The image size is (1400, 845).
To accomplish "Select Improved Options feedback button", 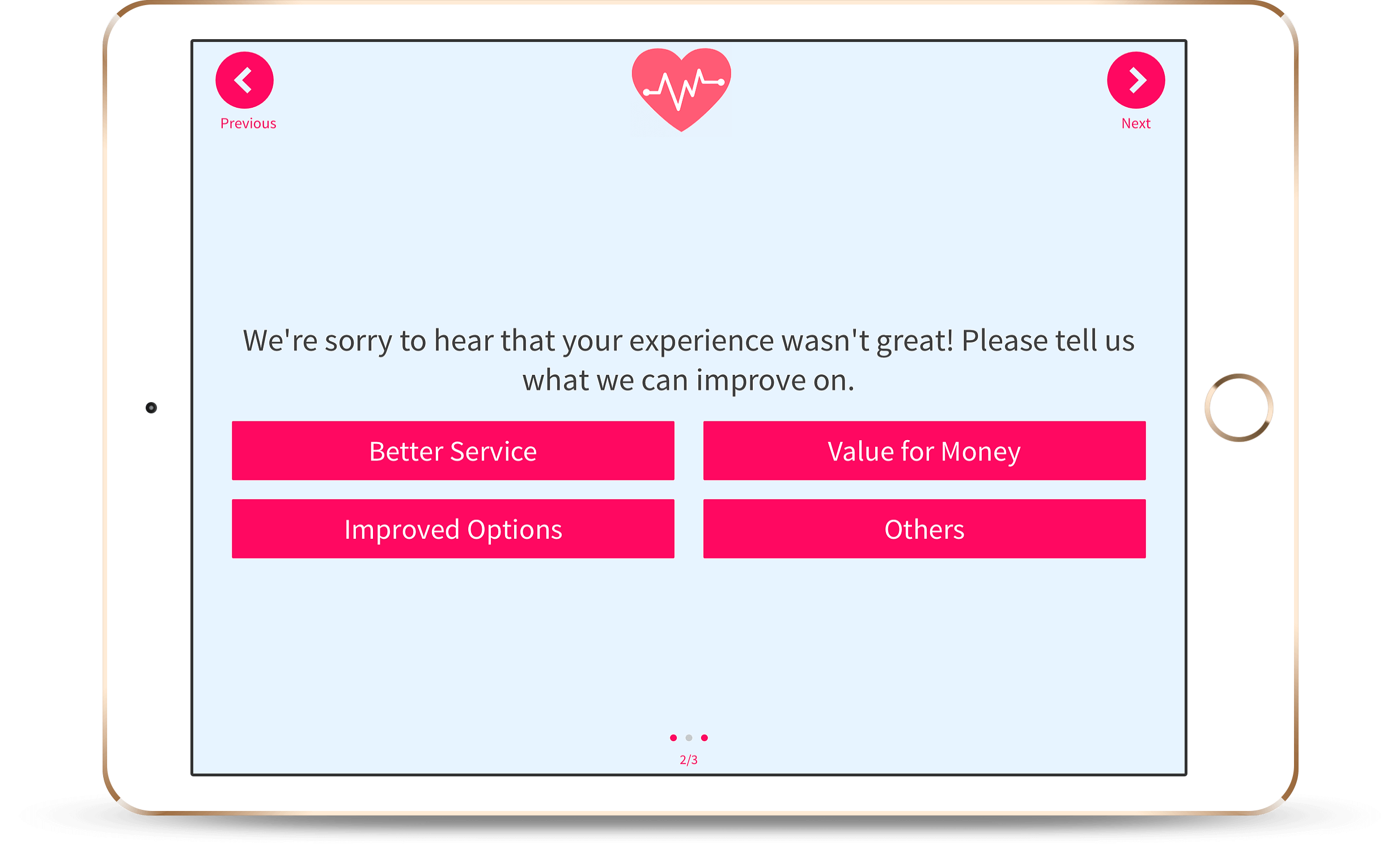I will click(x=453, y=527).
